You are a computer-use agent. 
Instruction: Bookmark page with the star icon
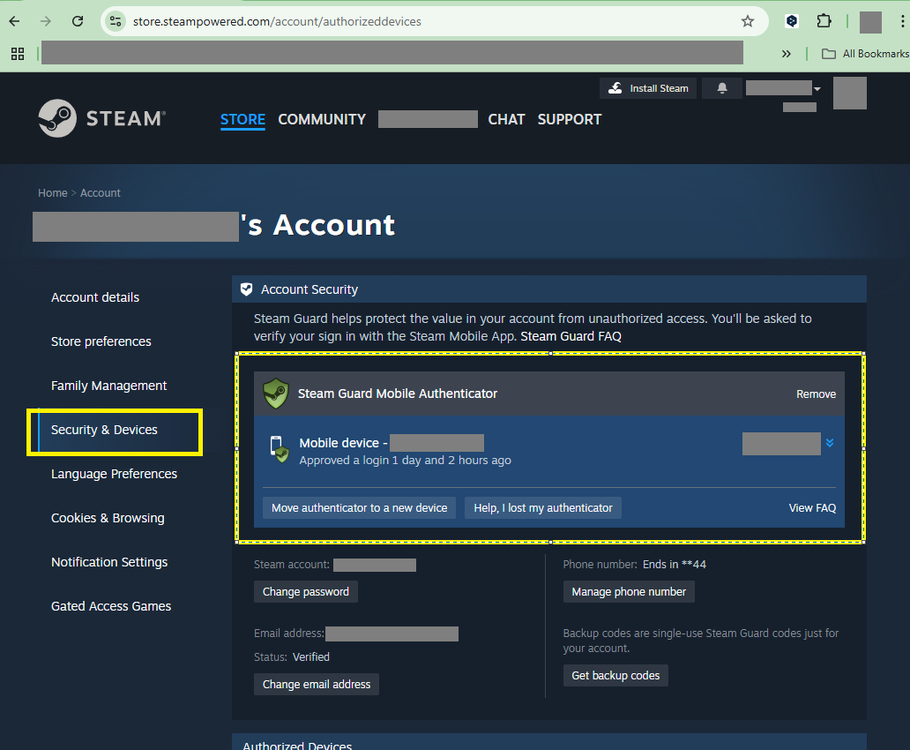pyautogui.click(x=747, y=21)
